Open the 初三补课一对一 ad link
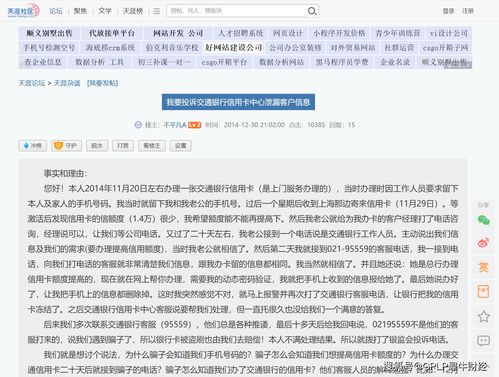 coord(164,62)
